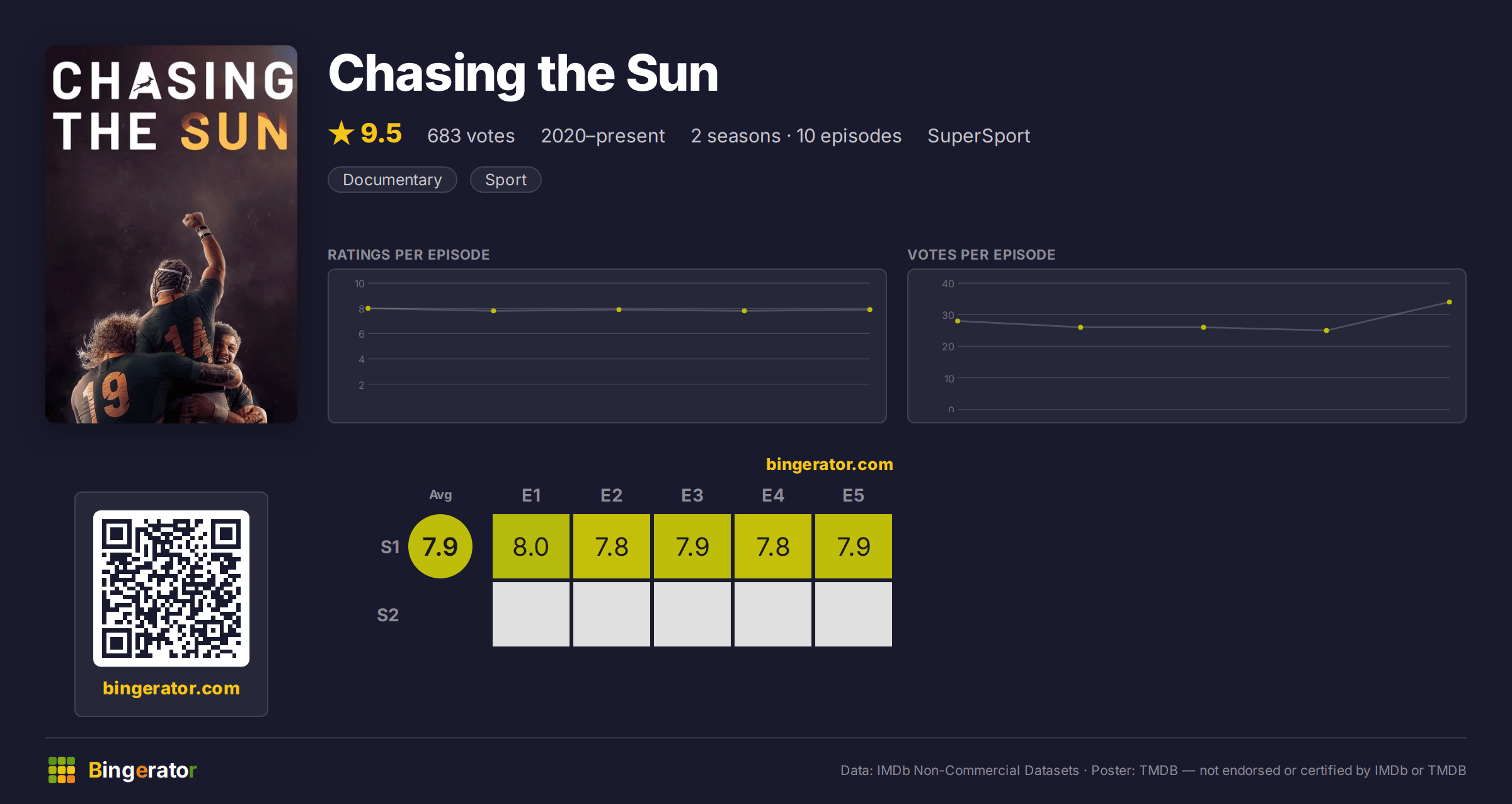This screenshot has width=1512, height=804.
Task: Select the Sport genre tag
Action: point(506,180)
